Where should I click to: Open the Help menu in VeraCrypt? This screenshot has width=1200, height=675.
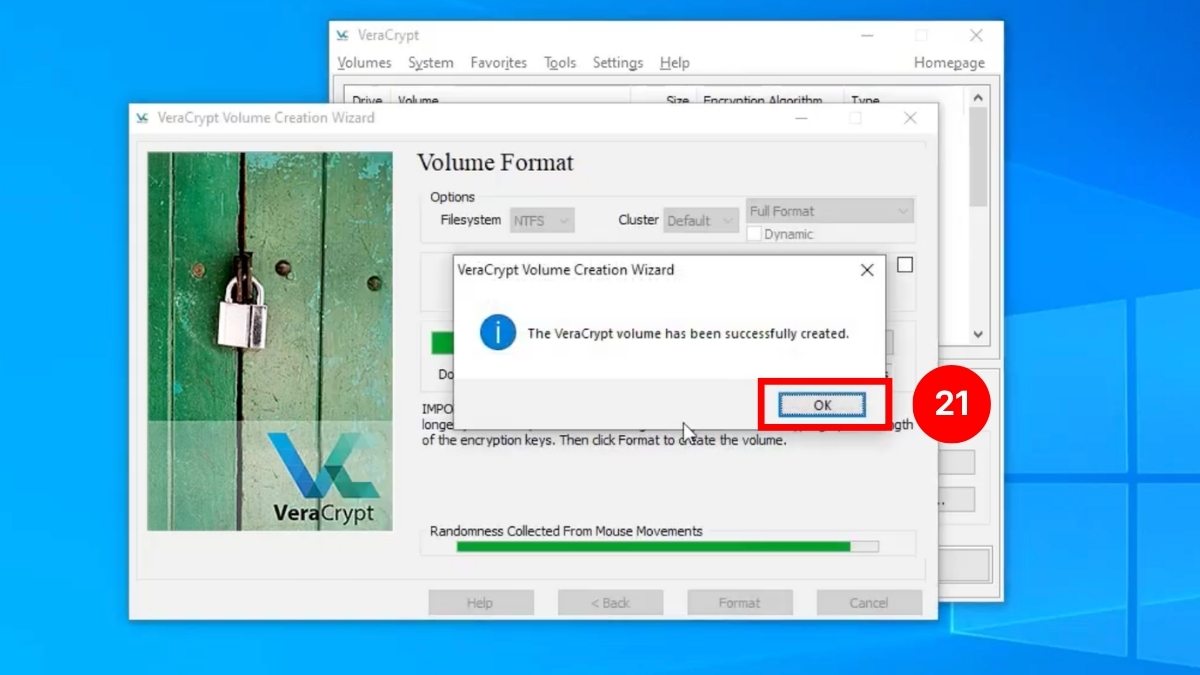tap(675, 62)
